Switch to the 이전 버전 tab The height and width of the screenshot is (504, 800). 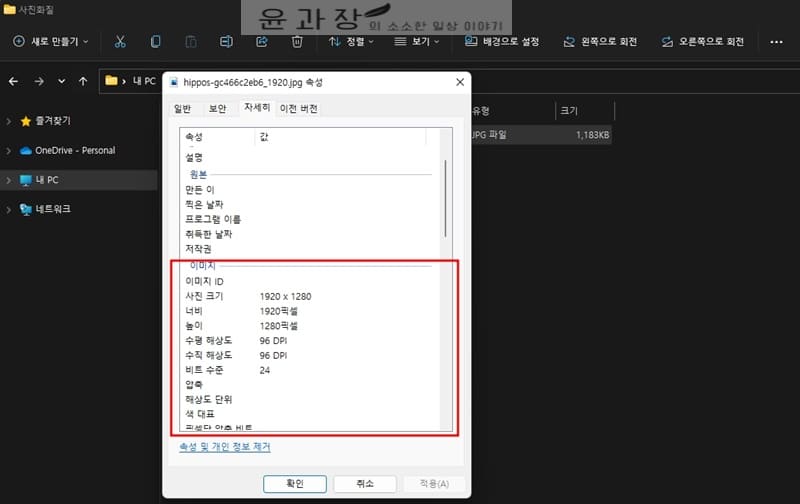[x=299, y=109]
